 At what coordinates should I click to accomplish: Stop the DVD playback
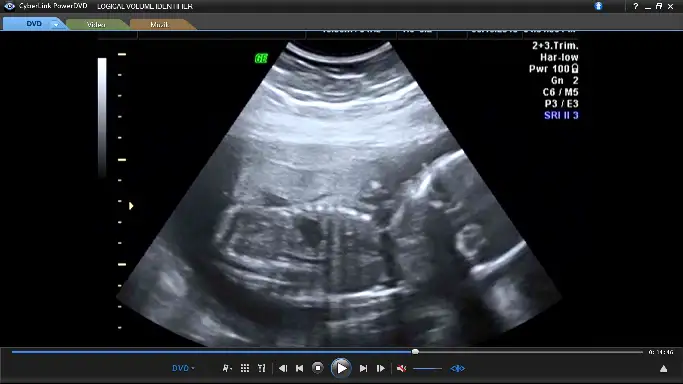tap(318, 368)
